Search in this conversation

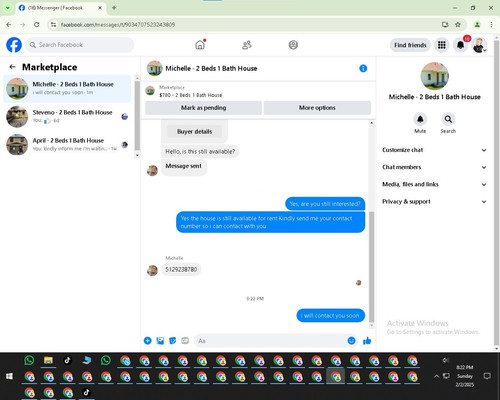coord(448,119)
